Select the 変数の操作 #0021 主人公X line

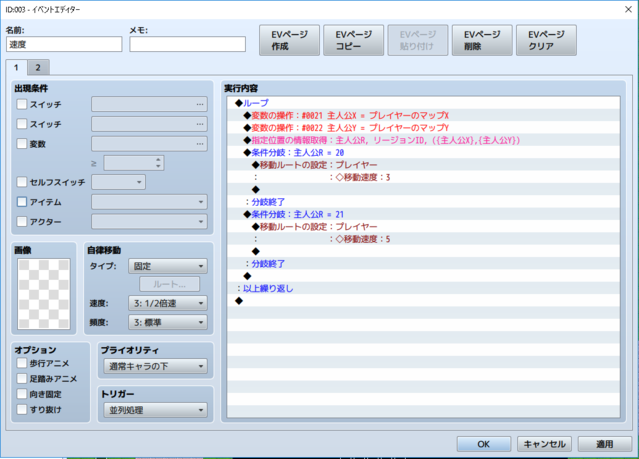tap(423, 115)
